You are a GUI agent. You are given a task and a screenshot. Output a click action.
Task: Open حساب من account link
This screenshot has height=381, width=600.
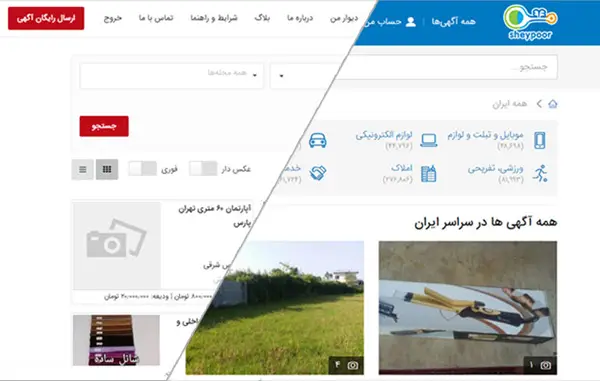(383, 22)
